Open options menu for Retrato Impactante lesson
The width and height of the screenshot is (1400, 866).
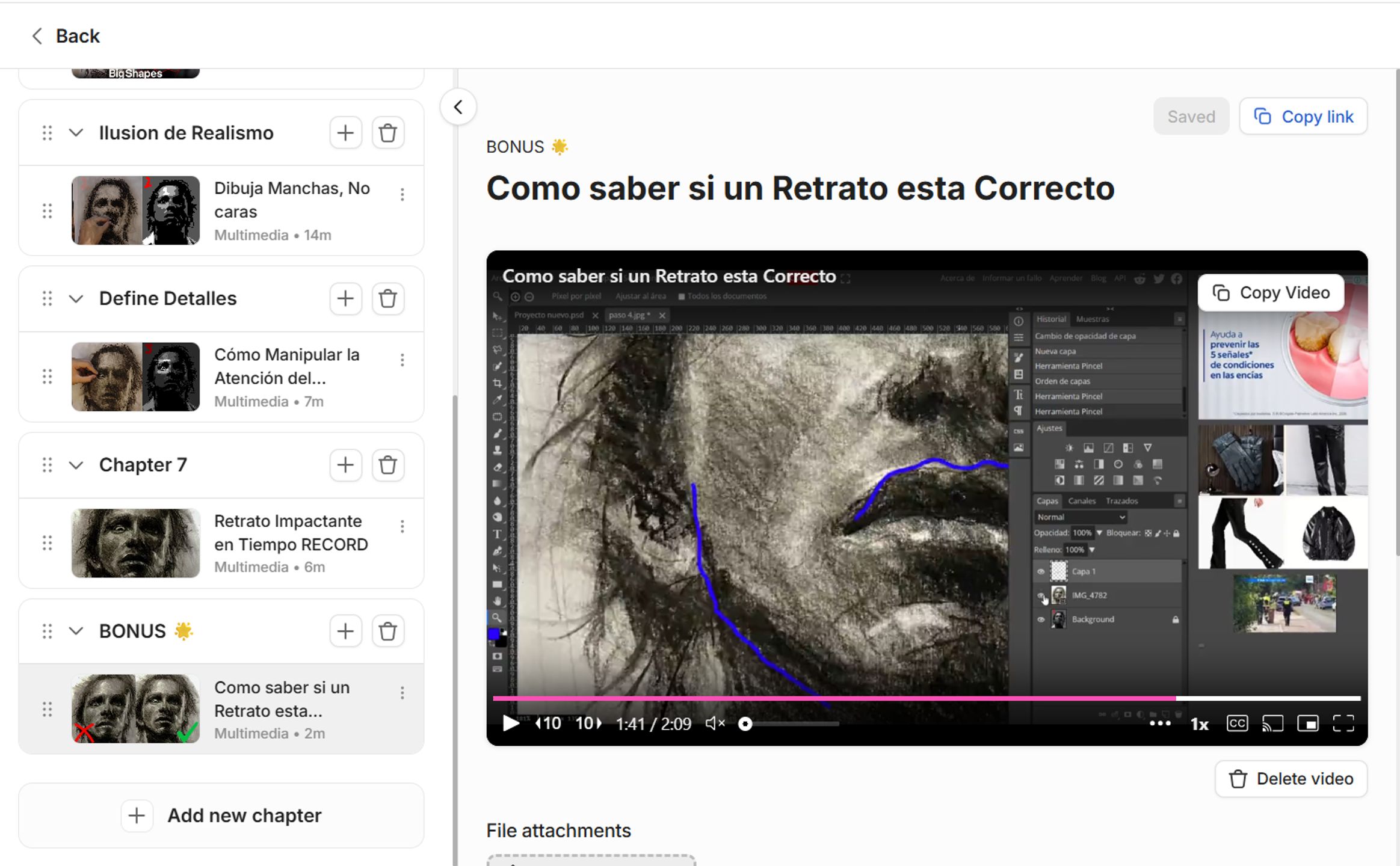[x=402, y=527]
